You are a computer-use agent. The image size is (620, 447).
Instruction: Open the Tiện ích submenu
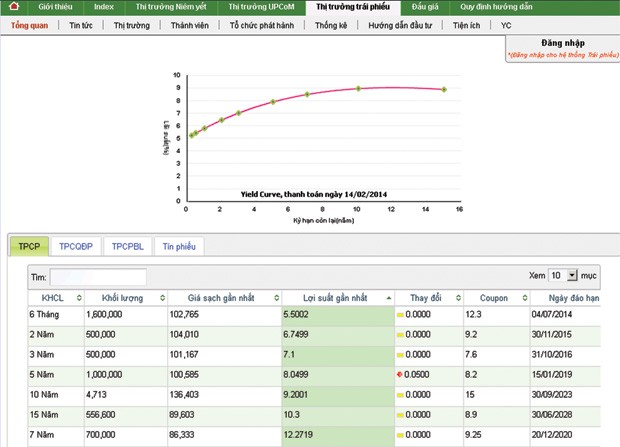click(x=466, y=24)
